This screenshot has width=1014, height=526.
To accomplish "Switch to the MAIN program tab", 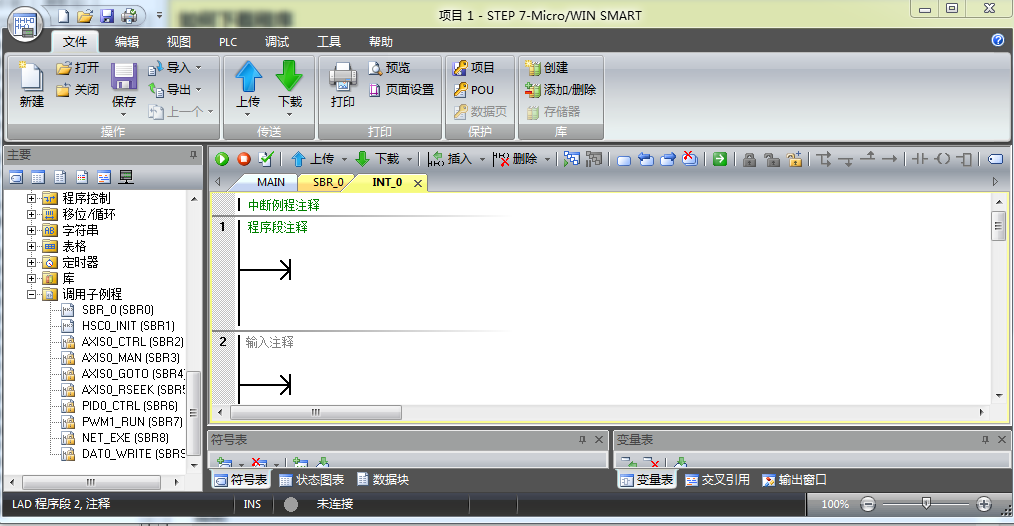I will pyautogui.click(x=271, y=182).
